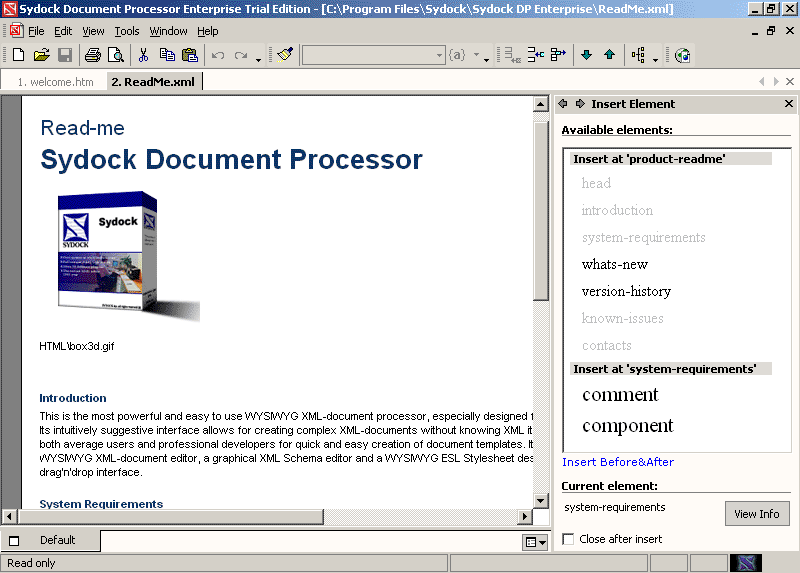The width and height of the screenshot is (800, 573).
Task: Show next document tab arrow
Action: tap(776, 81)
